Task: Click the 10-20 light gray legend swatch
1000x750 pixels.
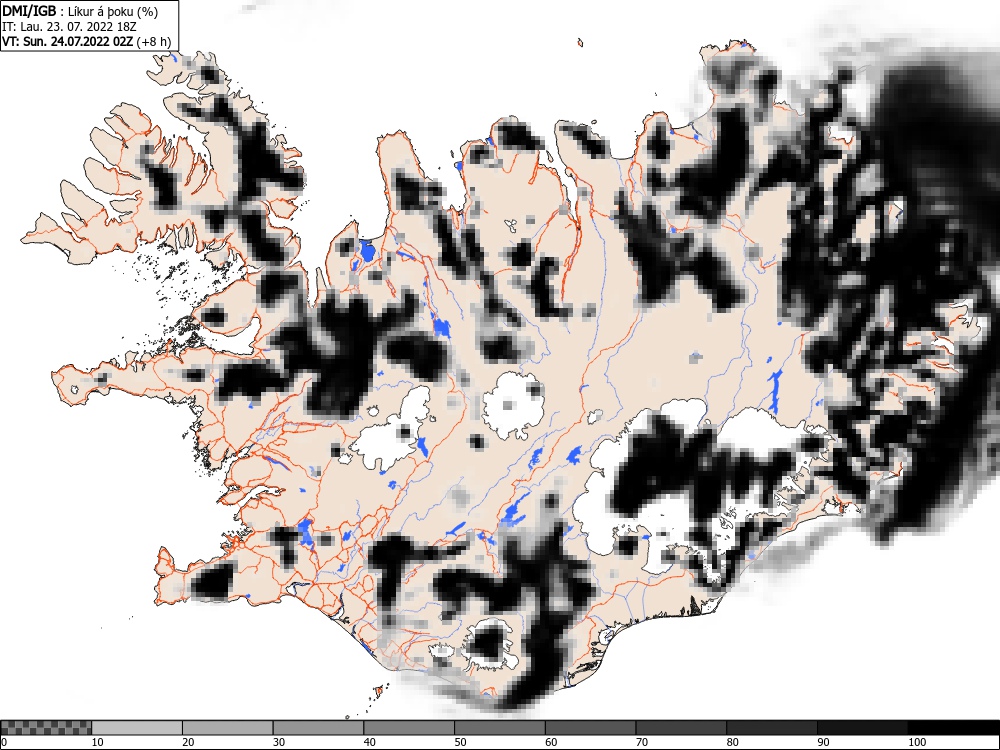Action: [137, 728]
